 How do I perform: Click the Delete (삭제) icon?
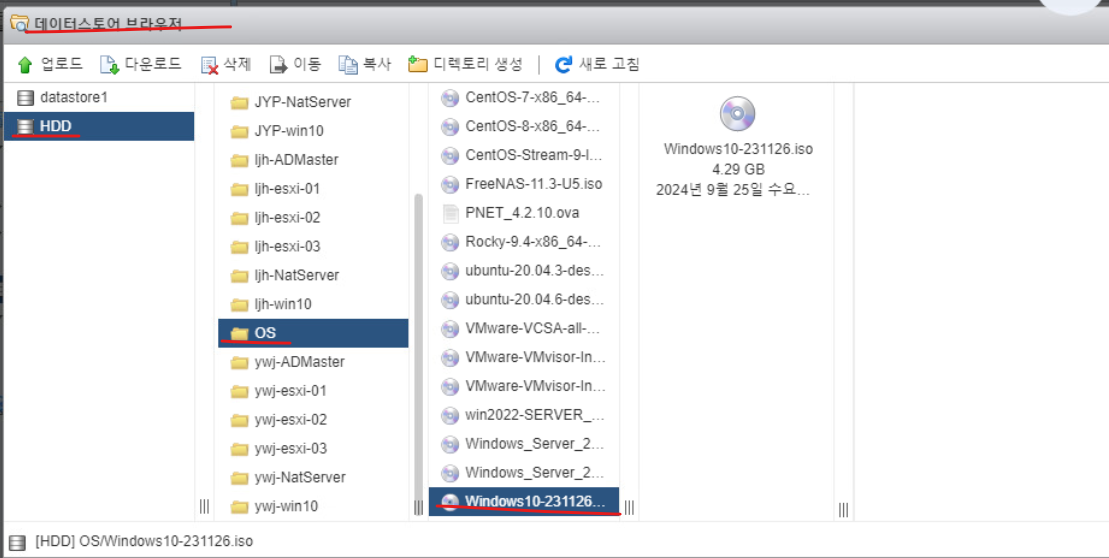pos(209,65)
